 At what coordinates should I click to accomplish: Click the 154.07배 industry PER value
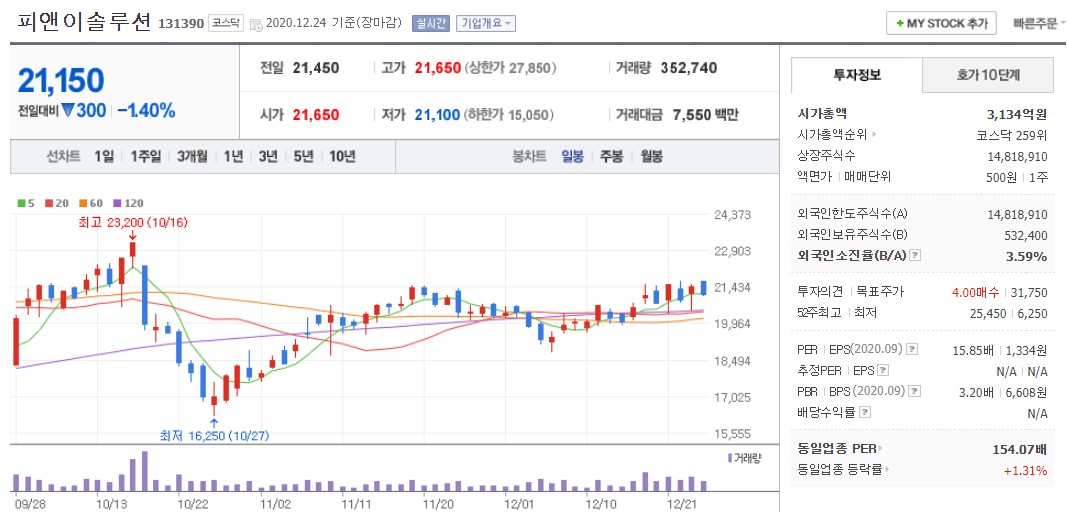click(x=1019, y=449)
